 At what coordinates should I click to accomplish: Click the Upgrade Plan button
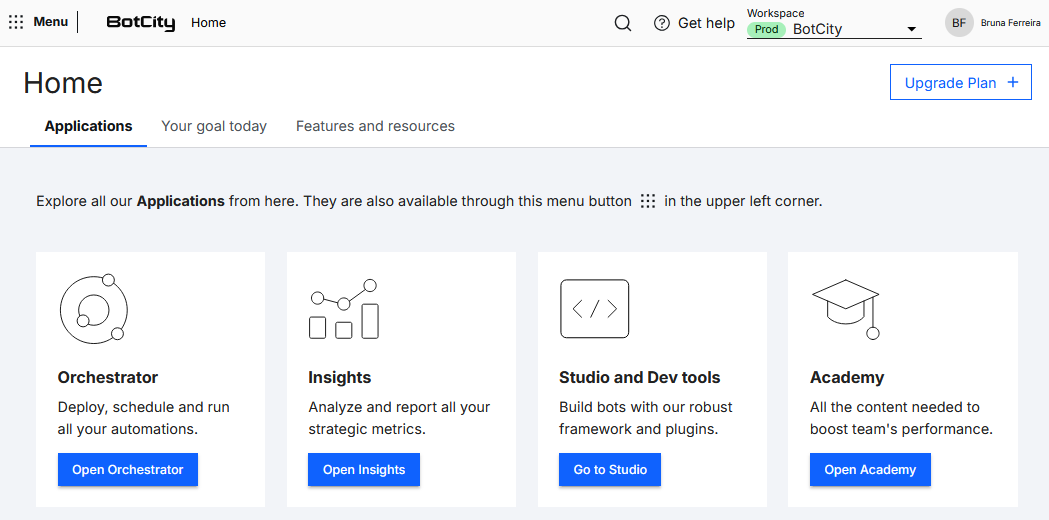coord(960,83)
